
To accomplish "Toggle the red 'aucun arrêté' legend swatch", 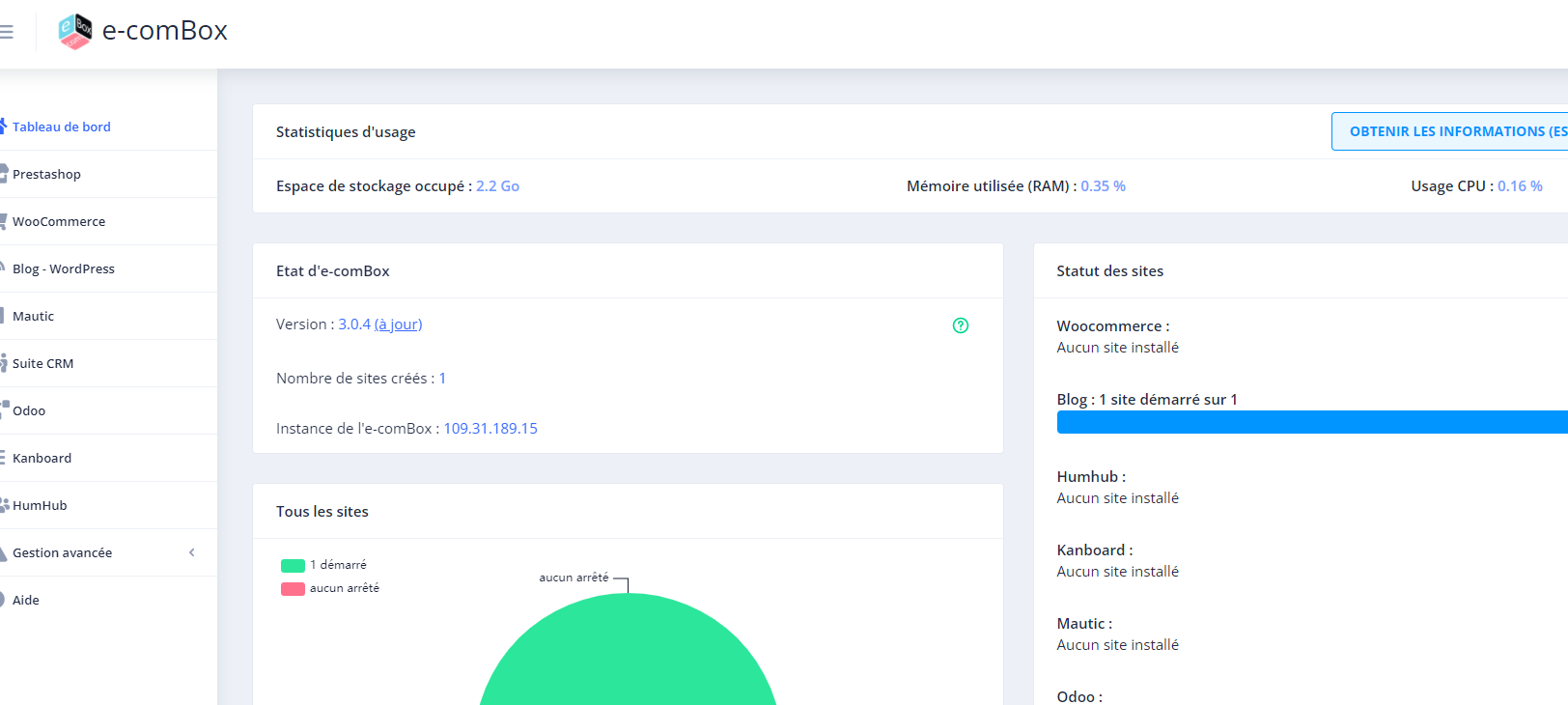I will pyautogui.click(x=293, y=588).
